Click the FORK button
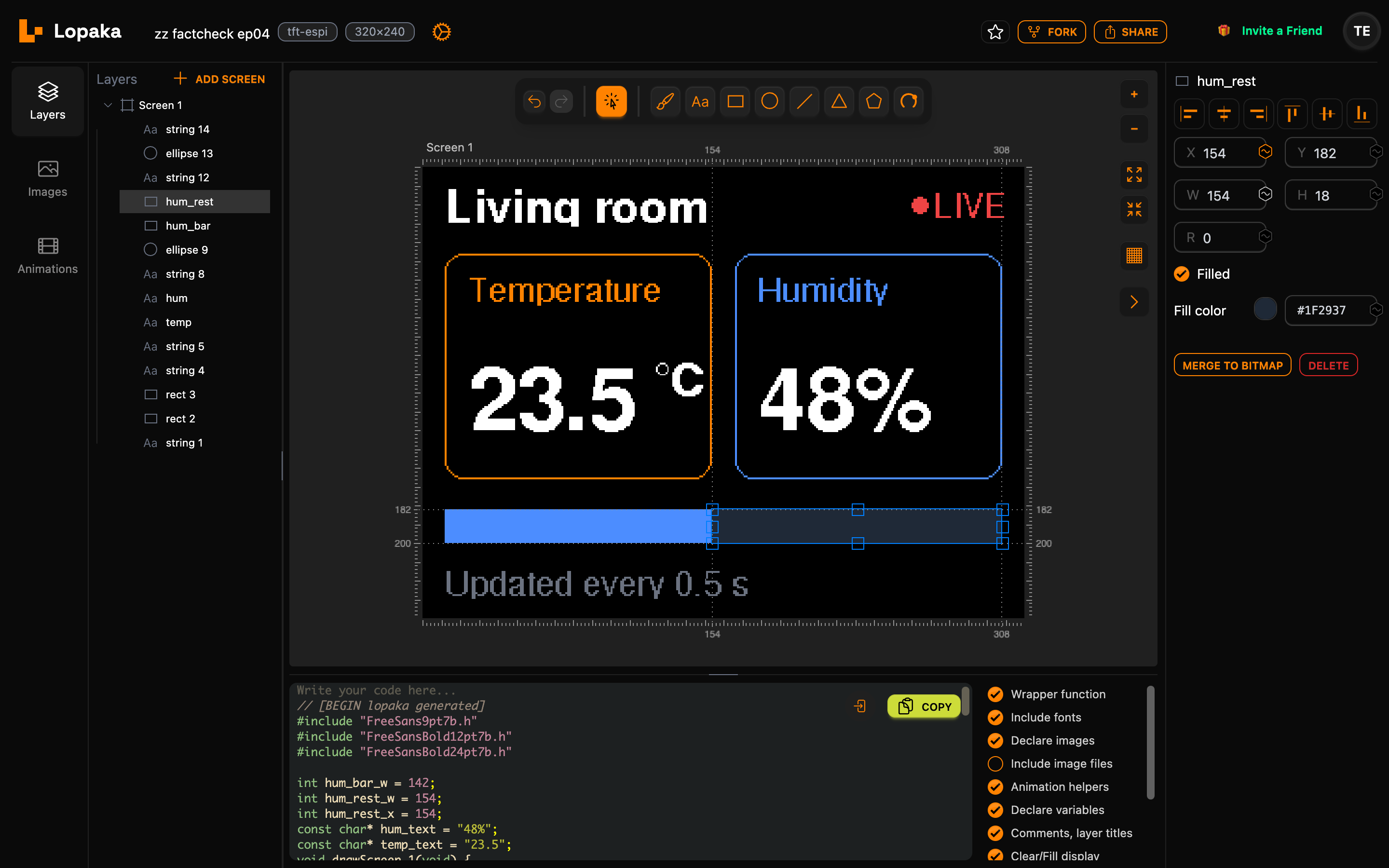The image size is (1389, 868). (x=1051, y=31)
